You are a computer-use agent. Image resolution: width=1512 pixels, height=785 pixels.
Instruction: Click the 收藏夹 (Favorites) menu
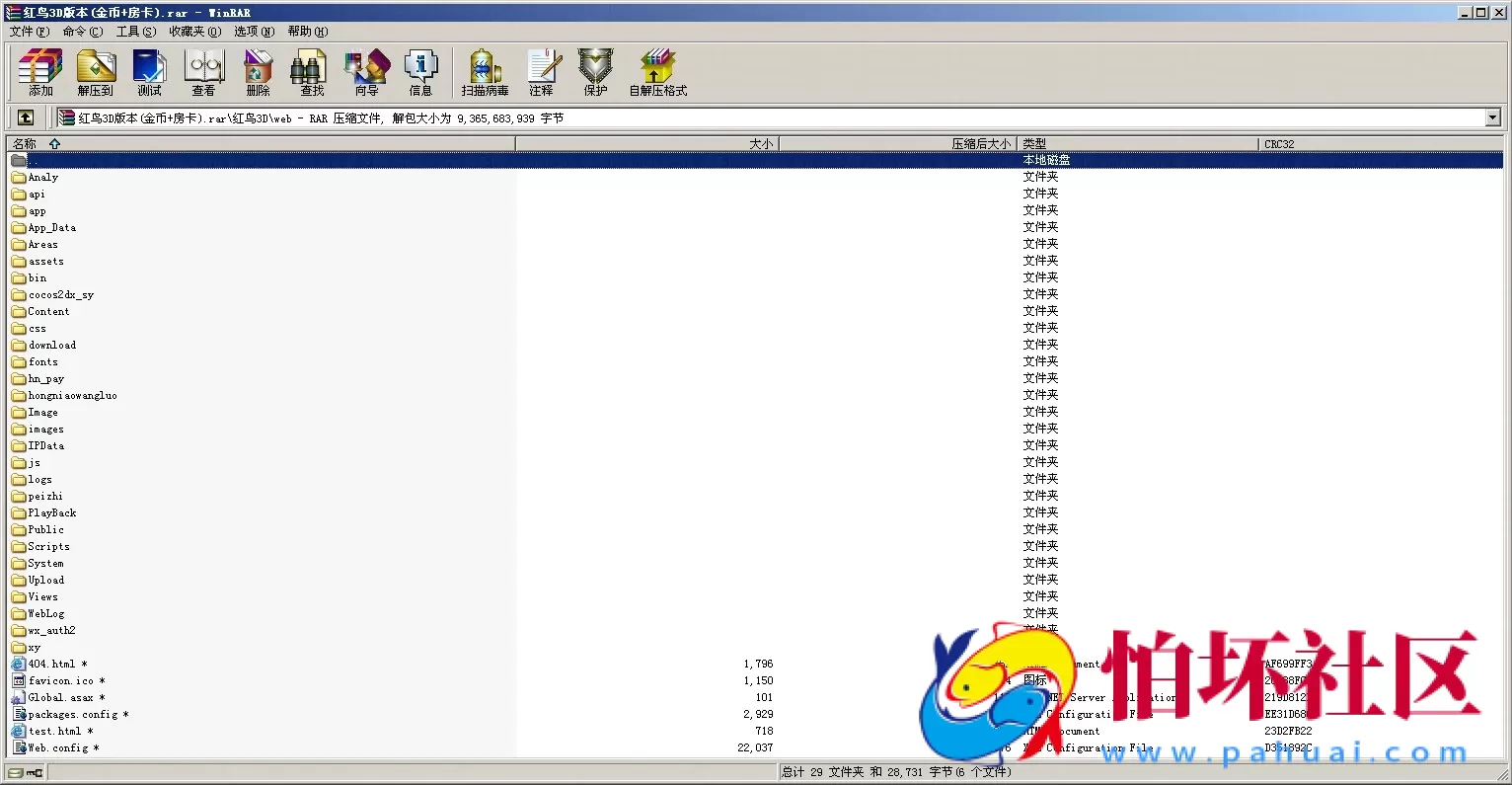(194, 32)
